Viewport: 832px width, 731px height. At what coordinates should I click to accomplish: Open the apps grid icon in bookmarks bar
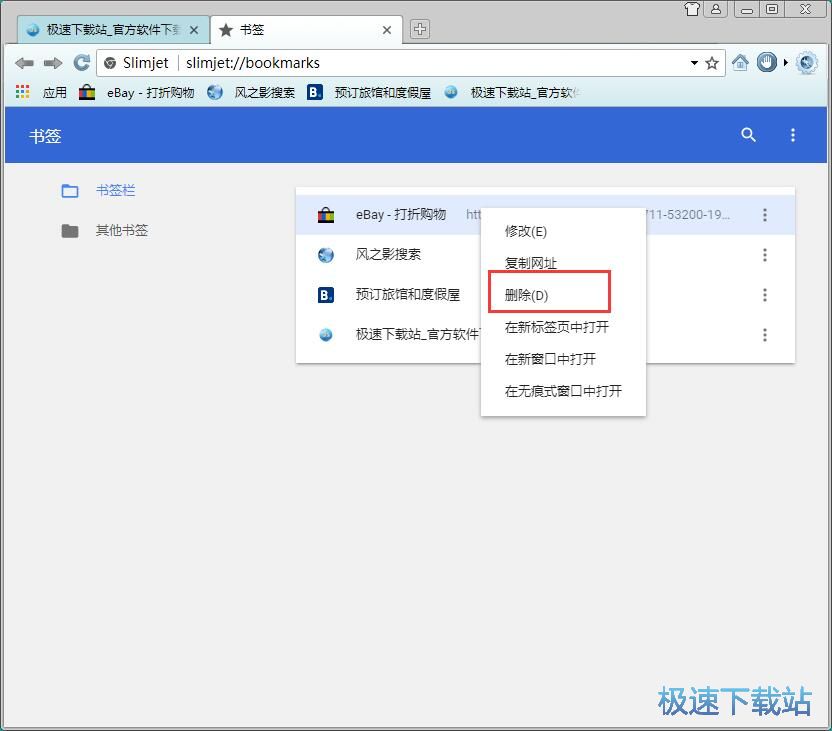pos(22,92)
